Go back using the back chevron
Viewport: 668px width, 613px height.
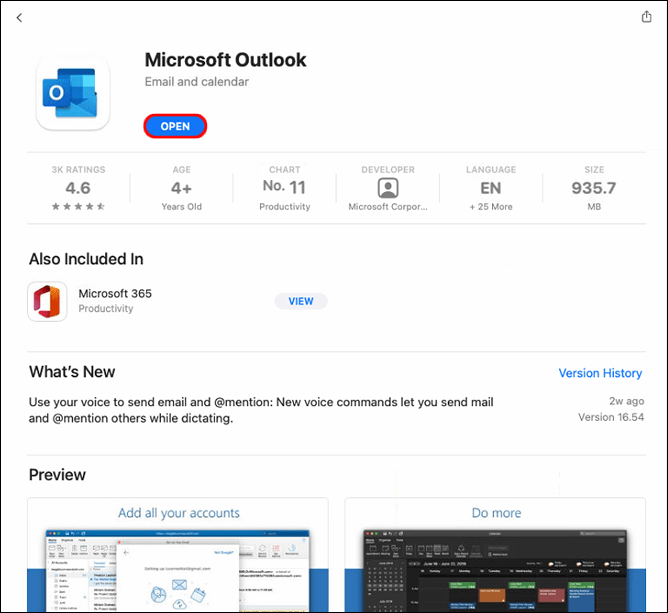(x=19, y=17)
